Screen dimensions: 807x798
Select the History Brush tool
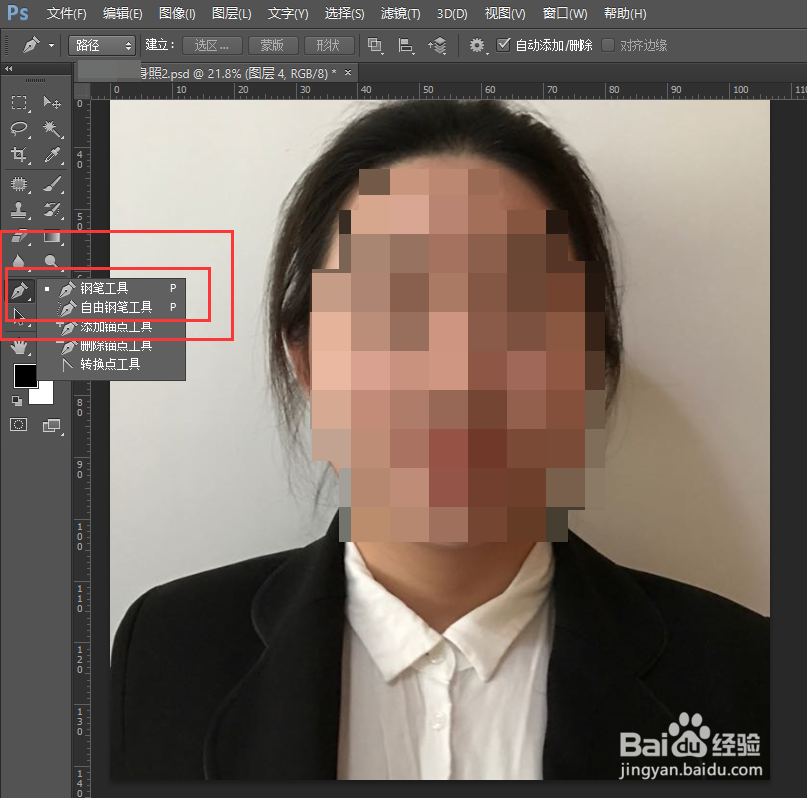point(51,209)
